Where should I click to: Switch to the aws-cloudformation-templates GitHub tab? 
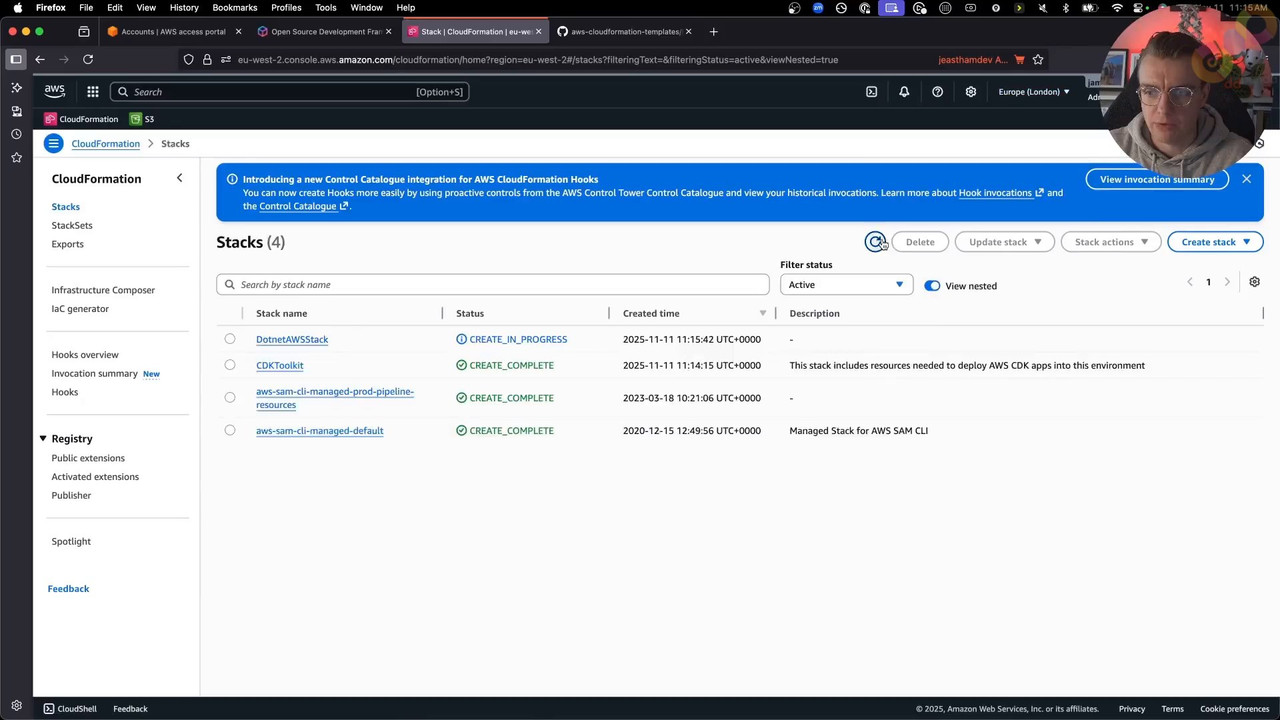625,32
